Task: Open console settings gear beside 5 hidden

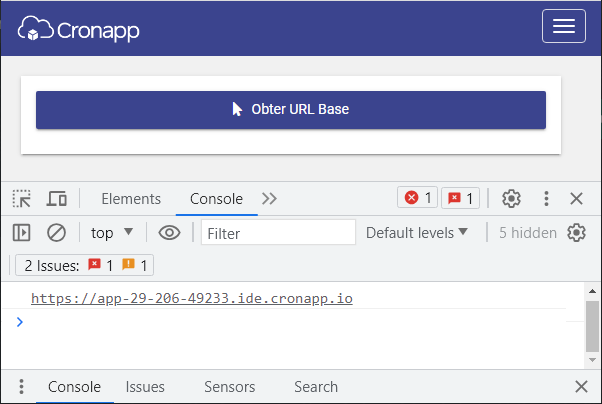Action: 577,233
